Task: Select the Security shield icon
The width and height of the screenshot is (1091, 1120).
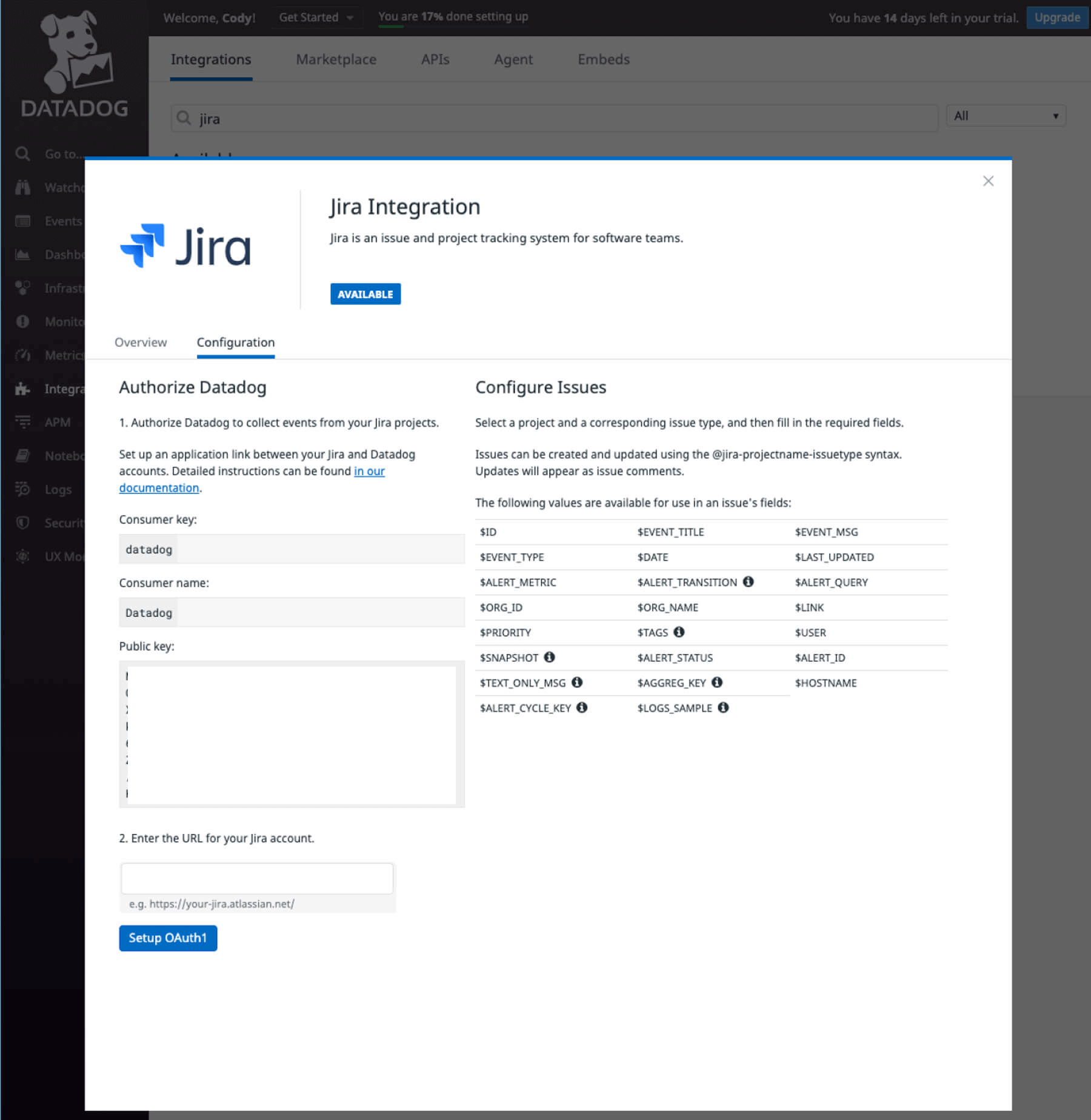Action: 23,522
